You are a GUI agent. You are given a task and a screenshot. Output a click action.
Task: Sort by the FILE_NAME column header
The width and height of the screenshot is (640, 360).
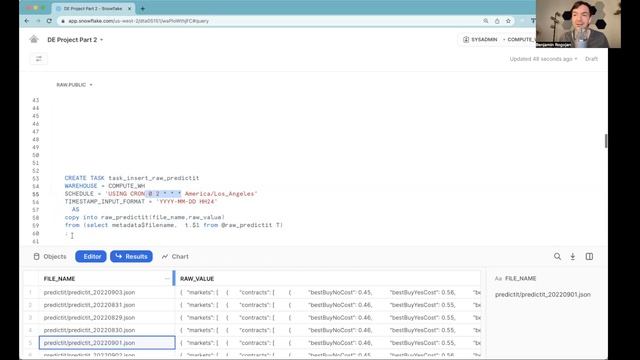click(59, 278)
